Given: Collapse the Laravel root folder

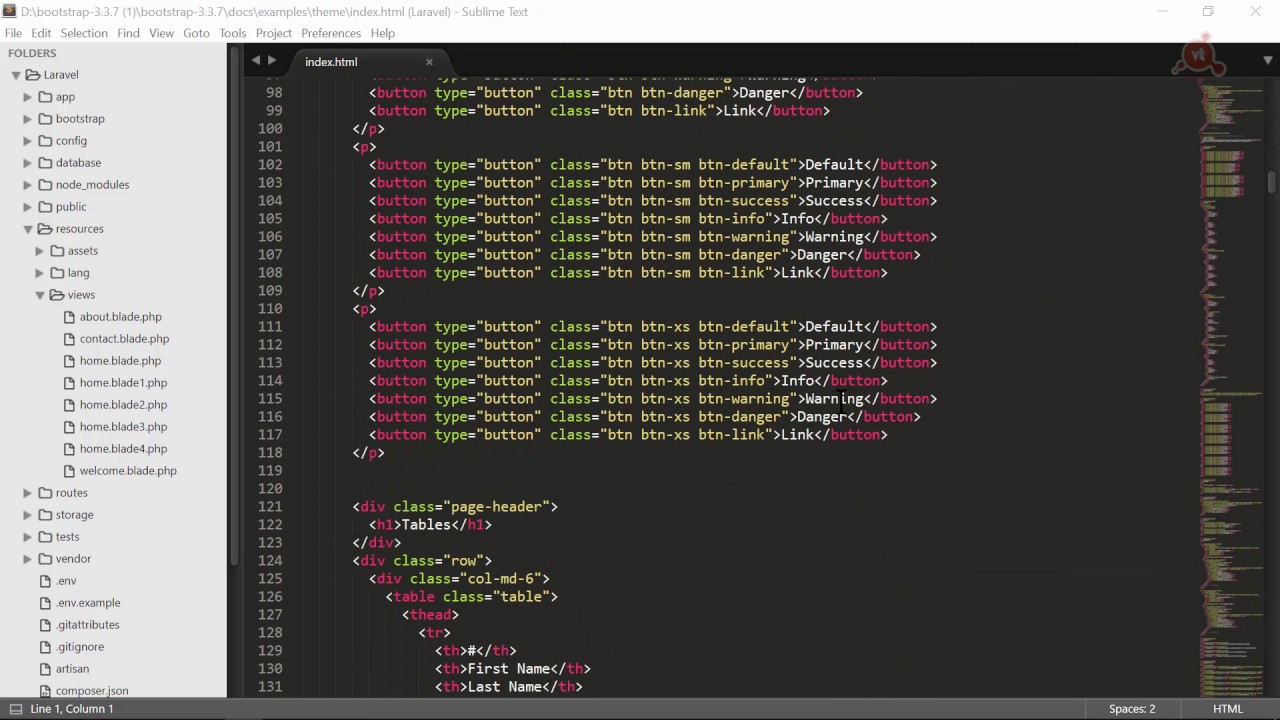Looking at the screenshot, I should (16, 75).
